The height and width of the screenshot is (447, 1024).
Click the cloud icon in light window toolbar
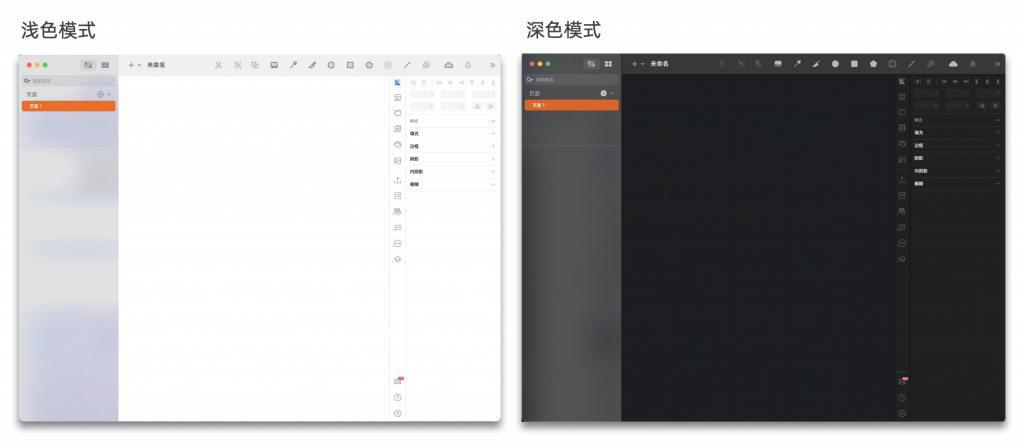[x=449, y=65]
